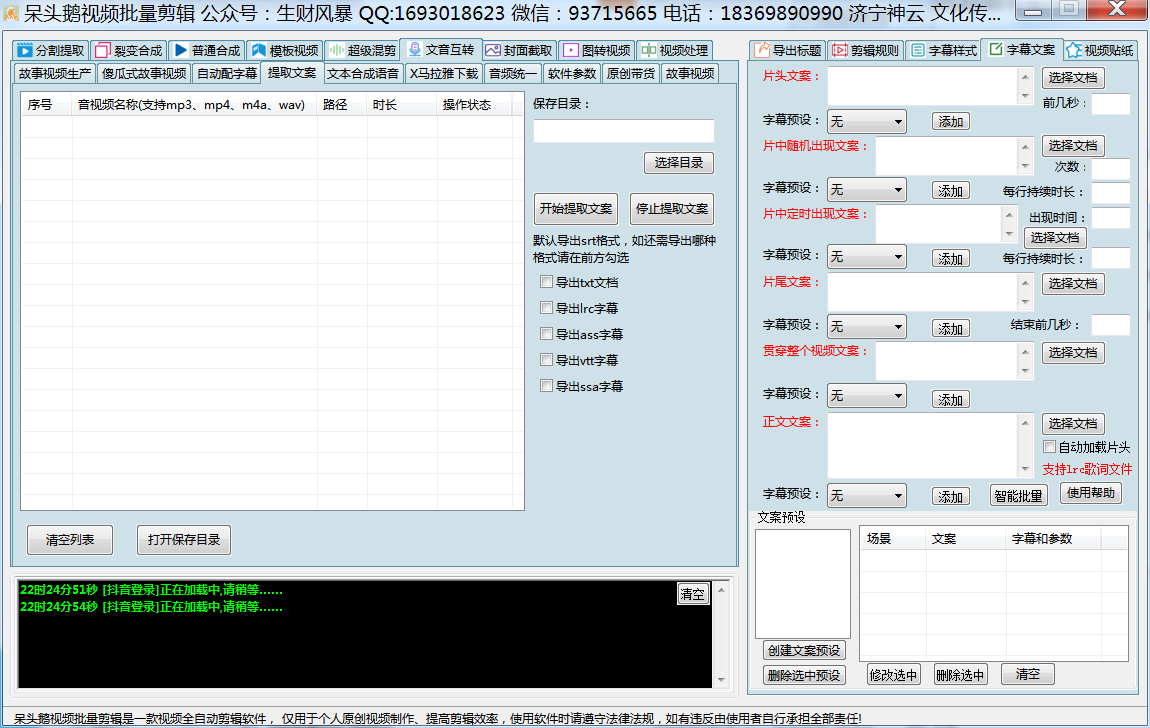Switch to 自动配字幕 tab
This screenshot has width=1150, height=728.
[227, 74]
